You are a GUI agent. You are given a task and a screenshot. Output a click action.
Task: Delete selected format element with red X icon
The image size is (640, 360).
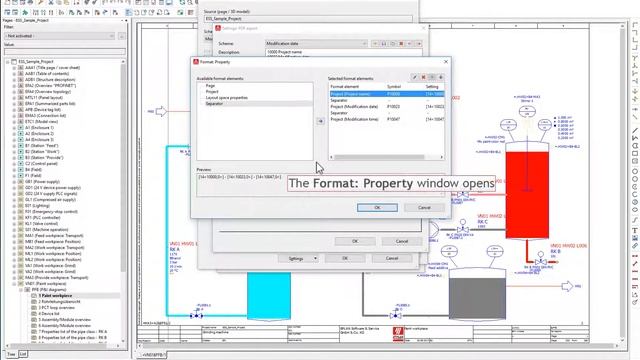[423, 77]
